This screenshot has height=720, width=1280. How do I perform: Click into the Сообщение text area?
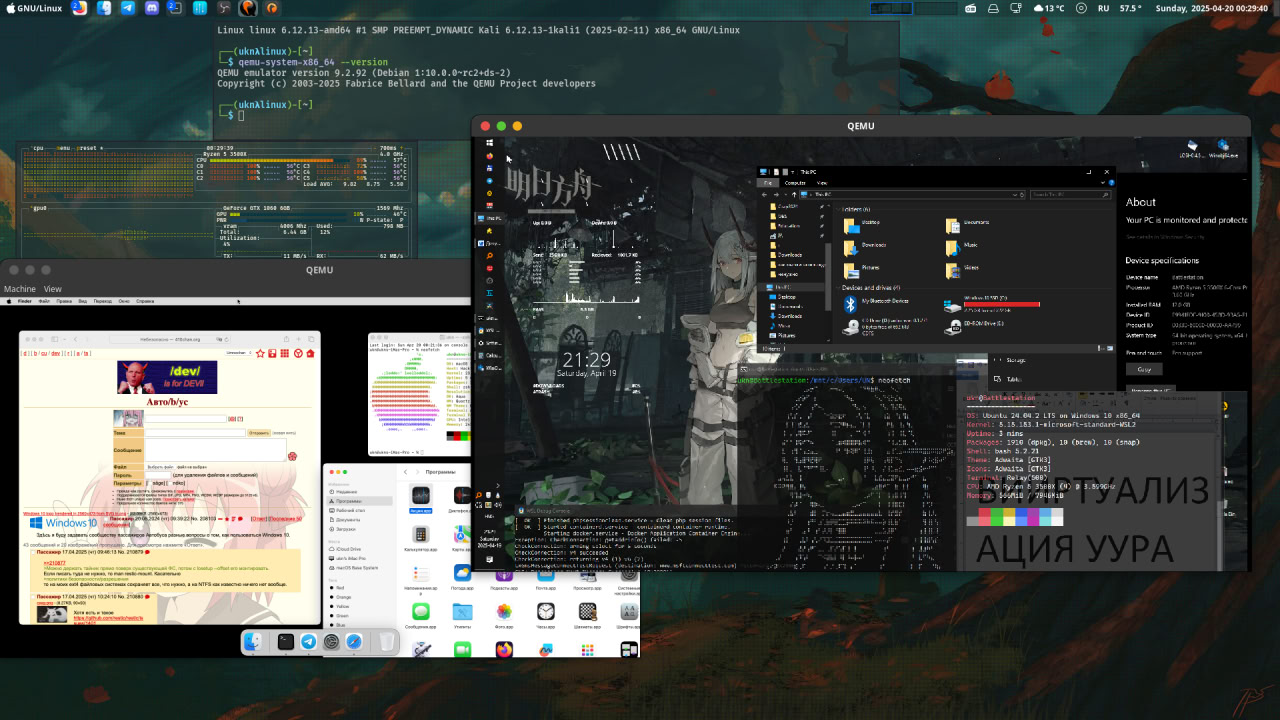click(215, 450)
